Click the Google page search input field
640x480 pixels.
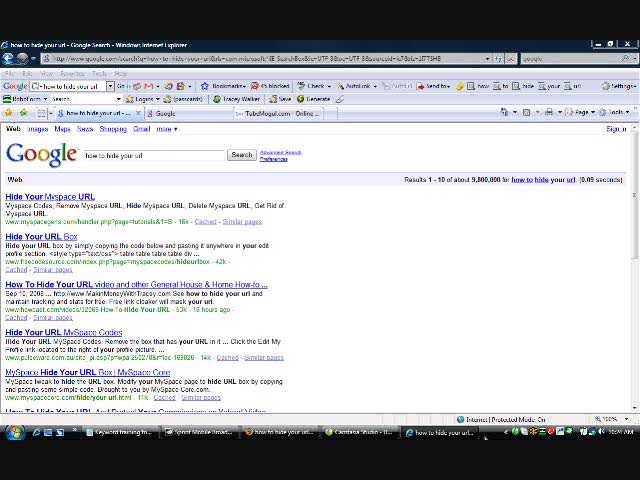pyautogui.click(x=154, y=155)
